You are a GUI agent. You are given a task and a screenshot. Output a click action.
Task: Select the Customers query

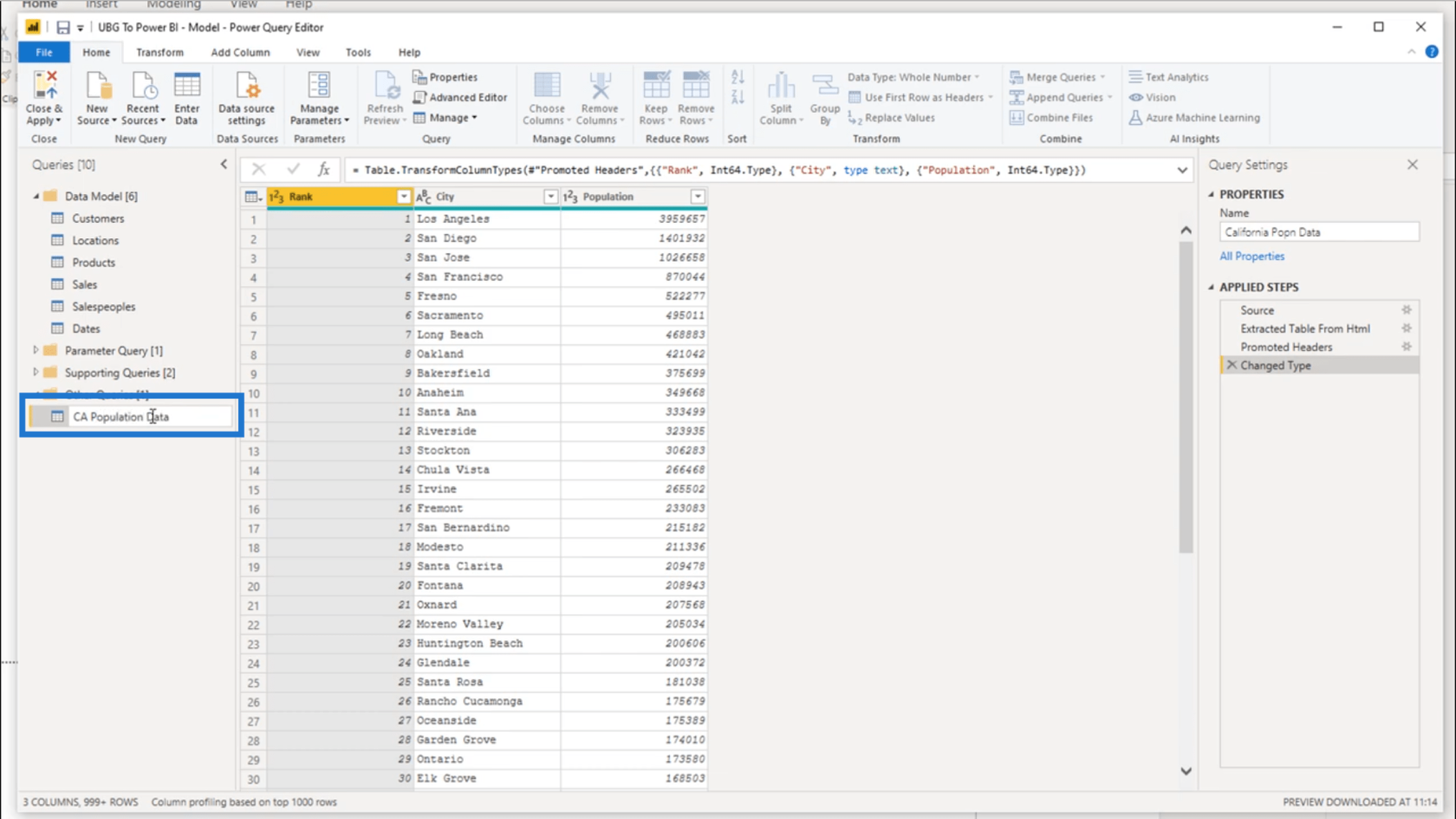[x=98, y=218]
